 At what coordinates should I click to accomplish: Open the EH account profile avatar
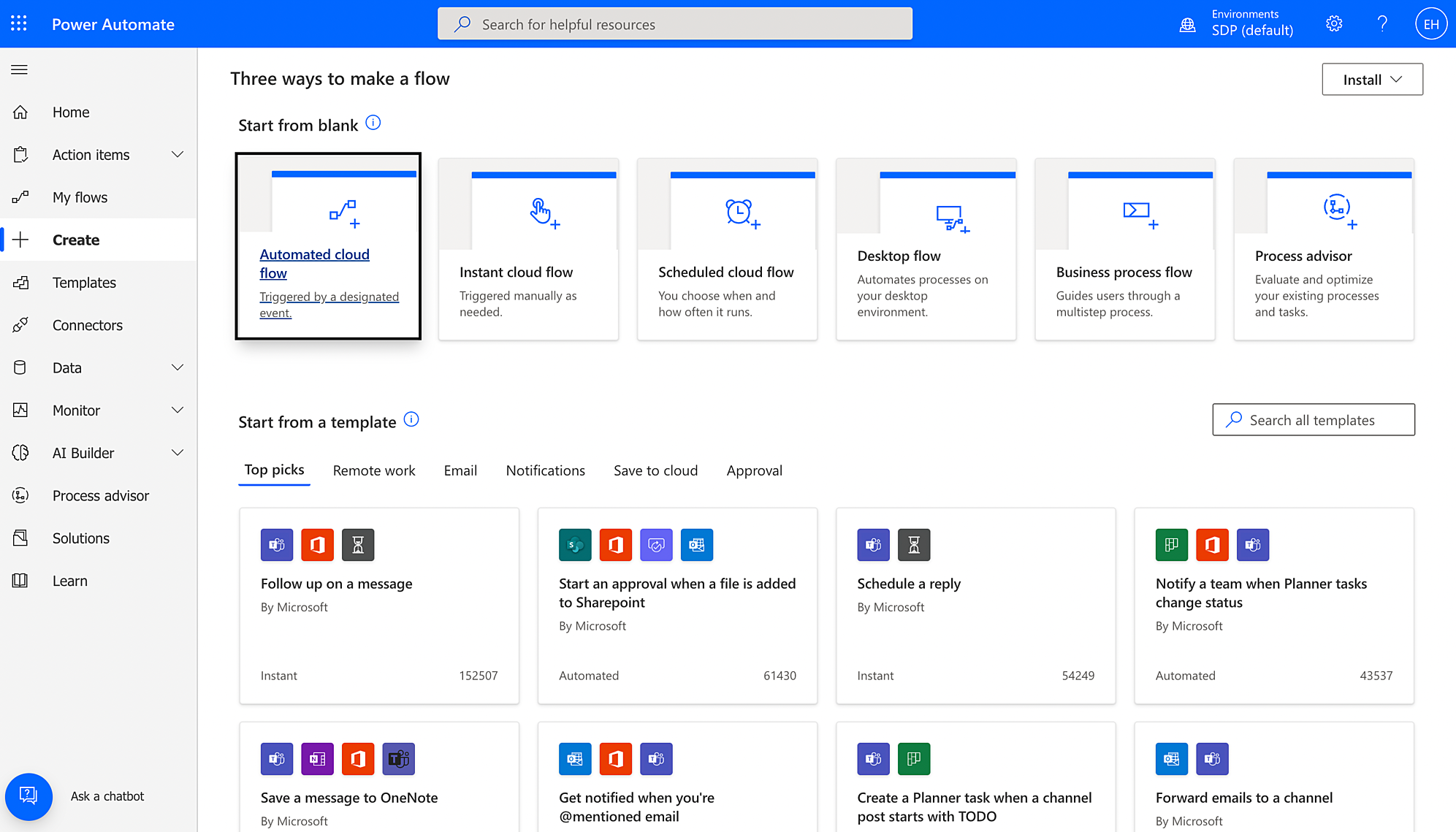[x=1430, y=23]
